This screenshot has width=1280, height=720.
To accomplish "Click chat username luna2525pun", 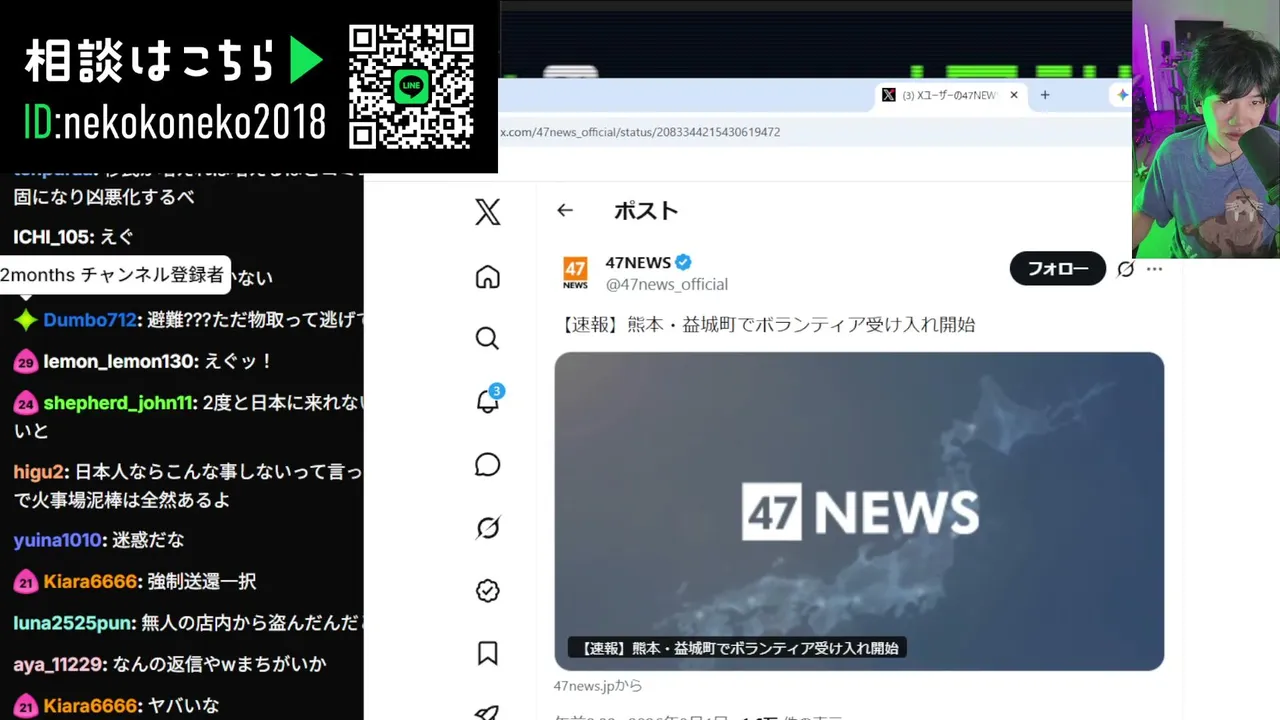I will 73,623.
